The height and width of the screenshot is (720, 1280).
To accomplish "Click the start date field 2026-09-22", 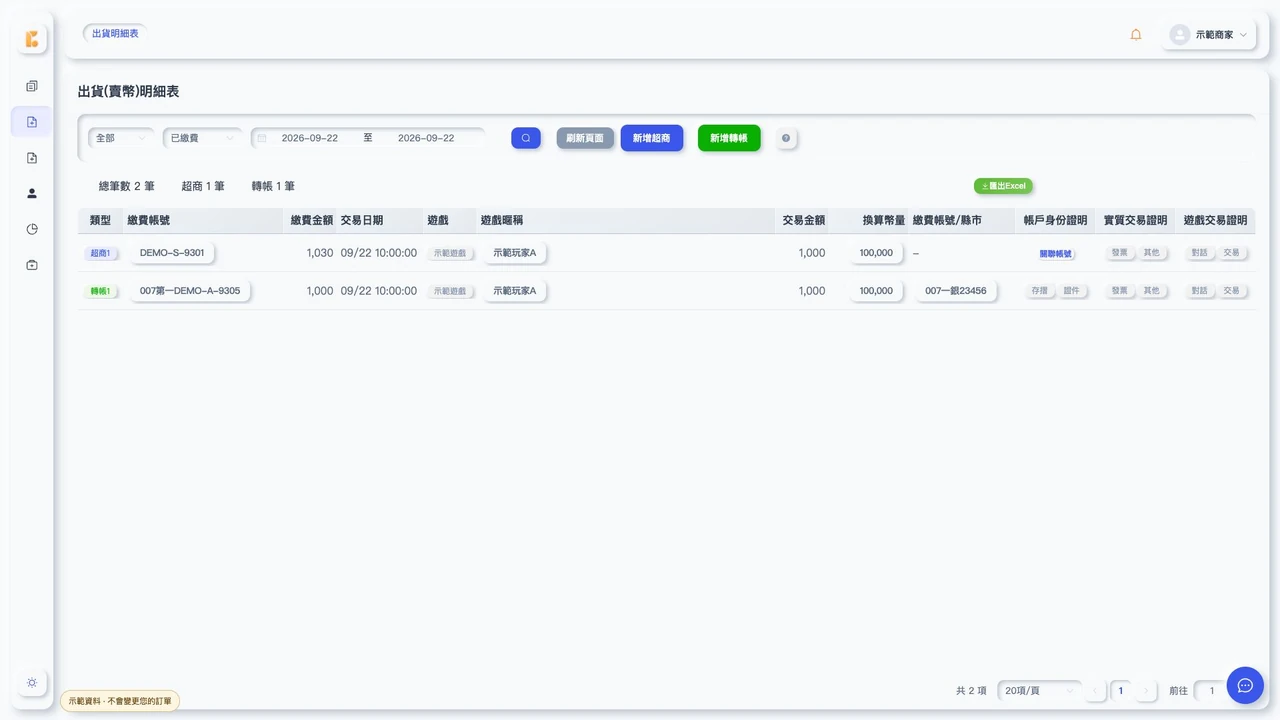I will (x=310, y=138).
